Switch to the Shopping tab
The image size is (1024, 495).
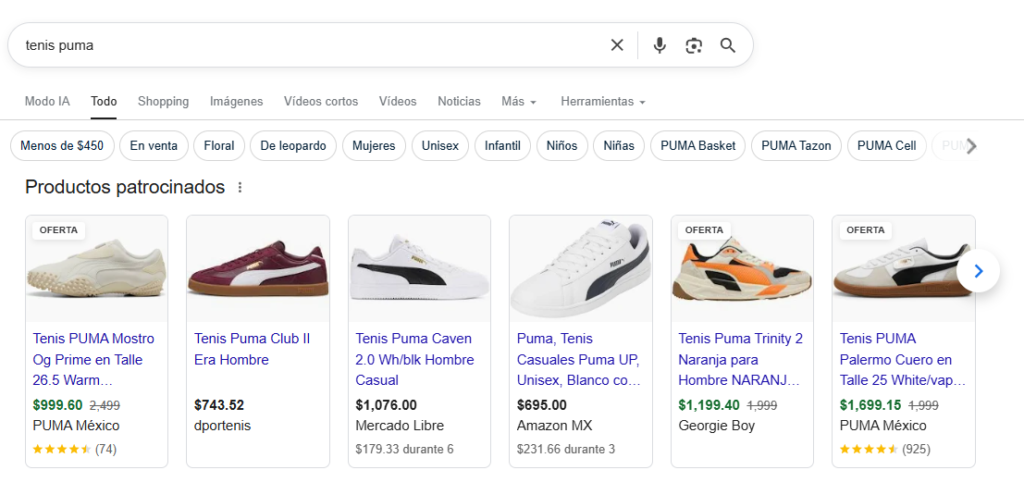(163, 102)
